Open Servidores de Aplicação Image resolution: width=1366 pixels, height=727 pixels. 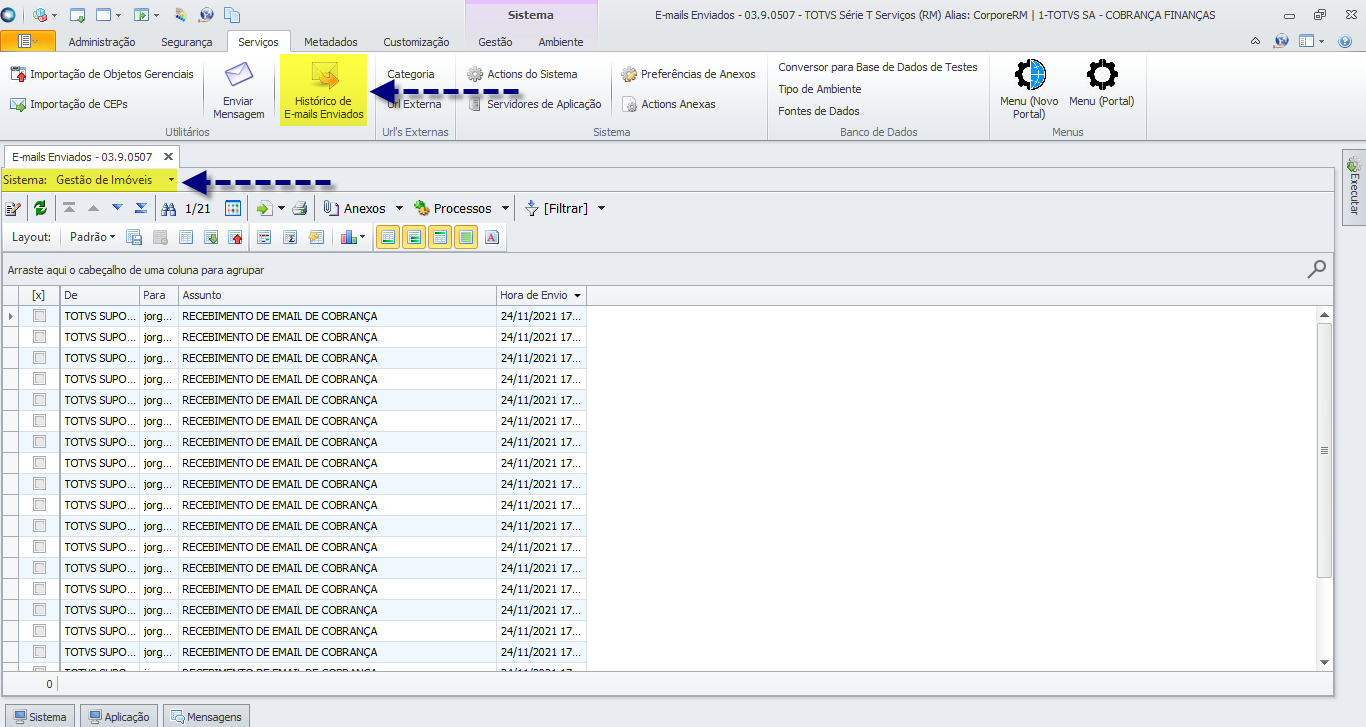coord(534,104)
